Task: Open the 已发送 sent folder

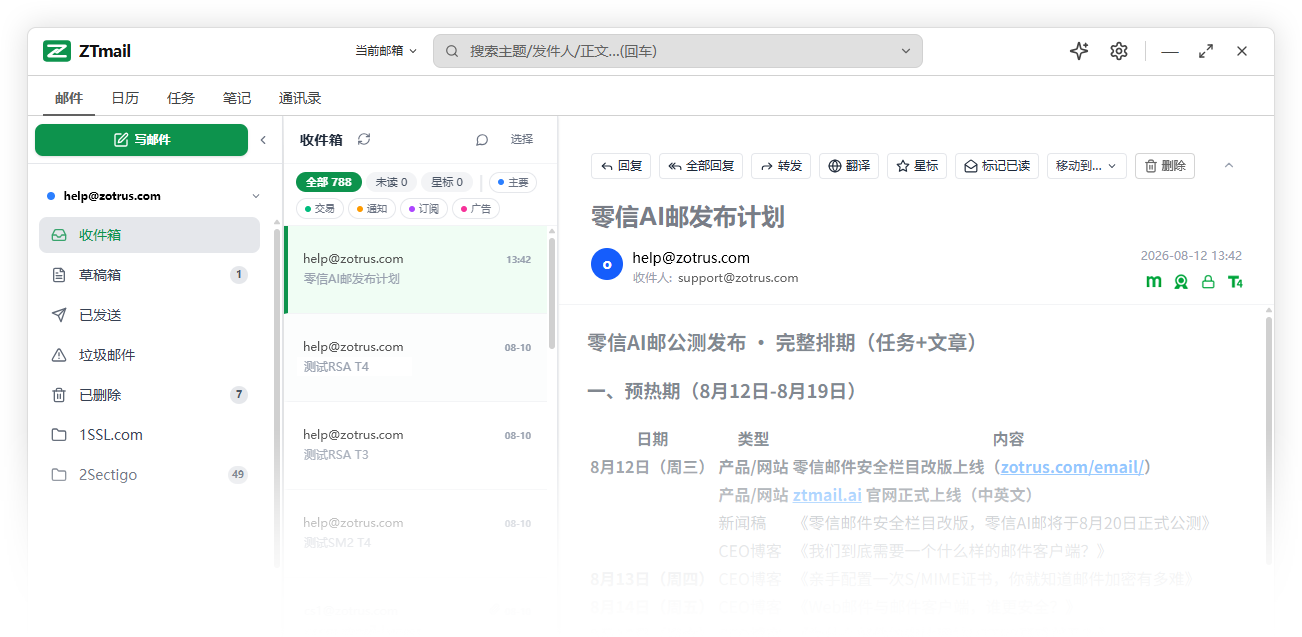Action: tap(149, 315)
